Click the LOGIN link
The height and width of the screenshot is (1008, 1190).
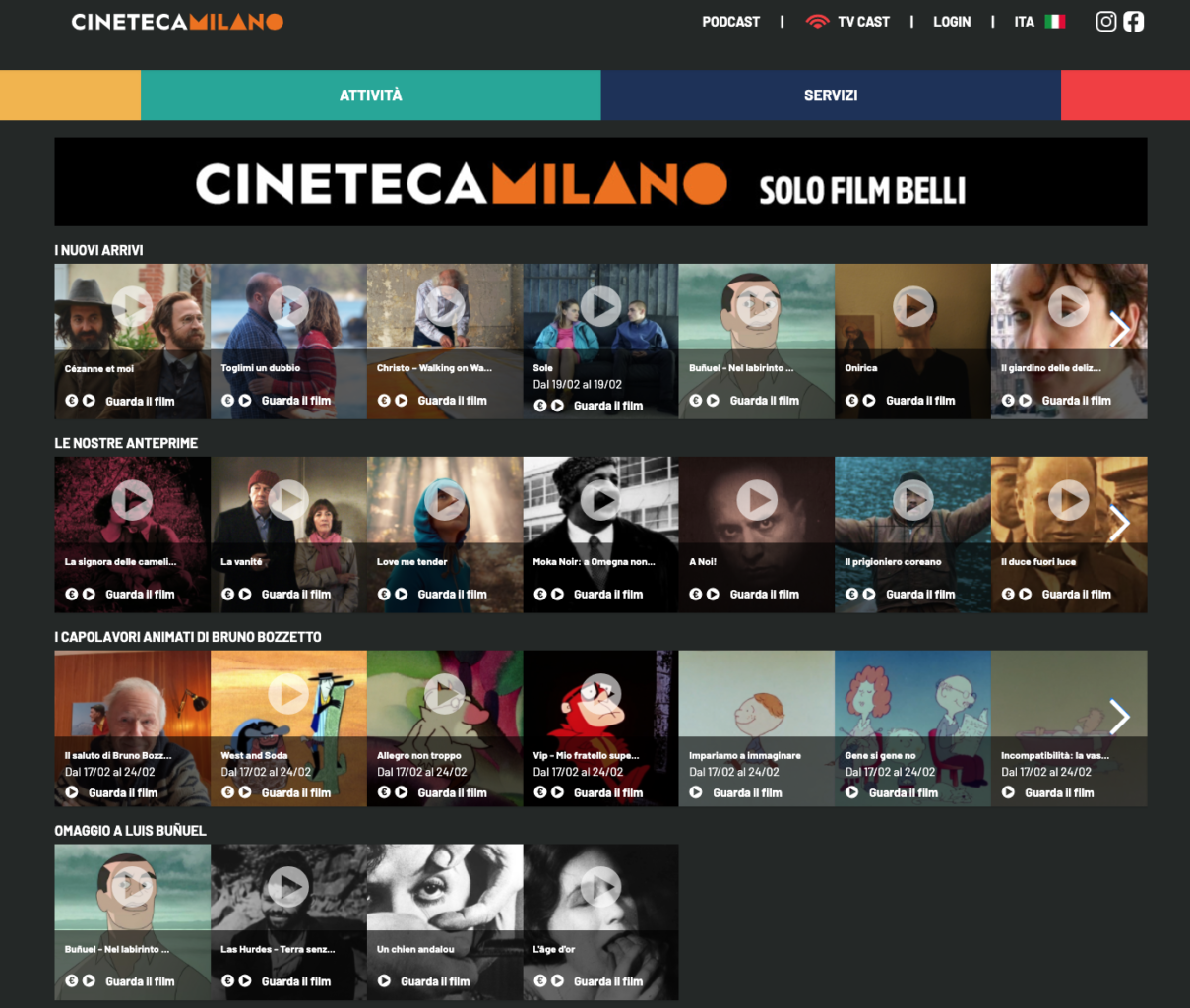952,22
